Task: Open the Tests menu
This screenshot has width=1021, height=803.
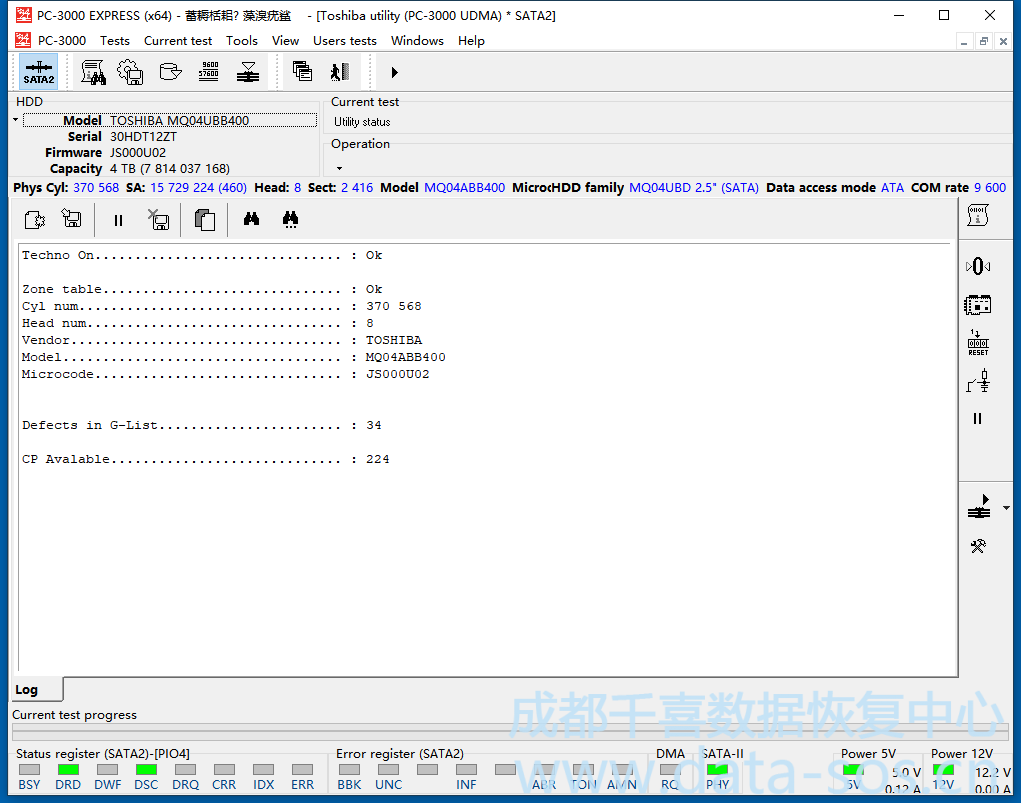Action: (114, 41)
